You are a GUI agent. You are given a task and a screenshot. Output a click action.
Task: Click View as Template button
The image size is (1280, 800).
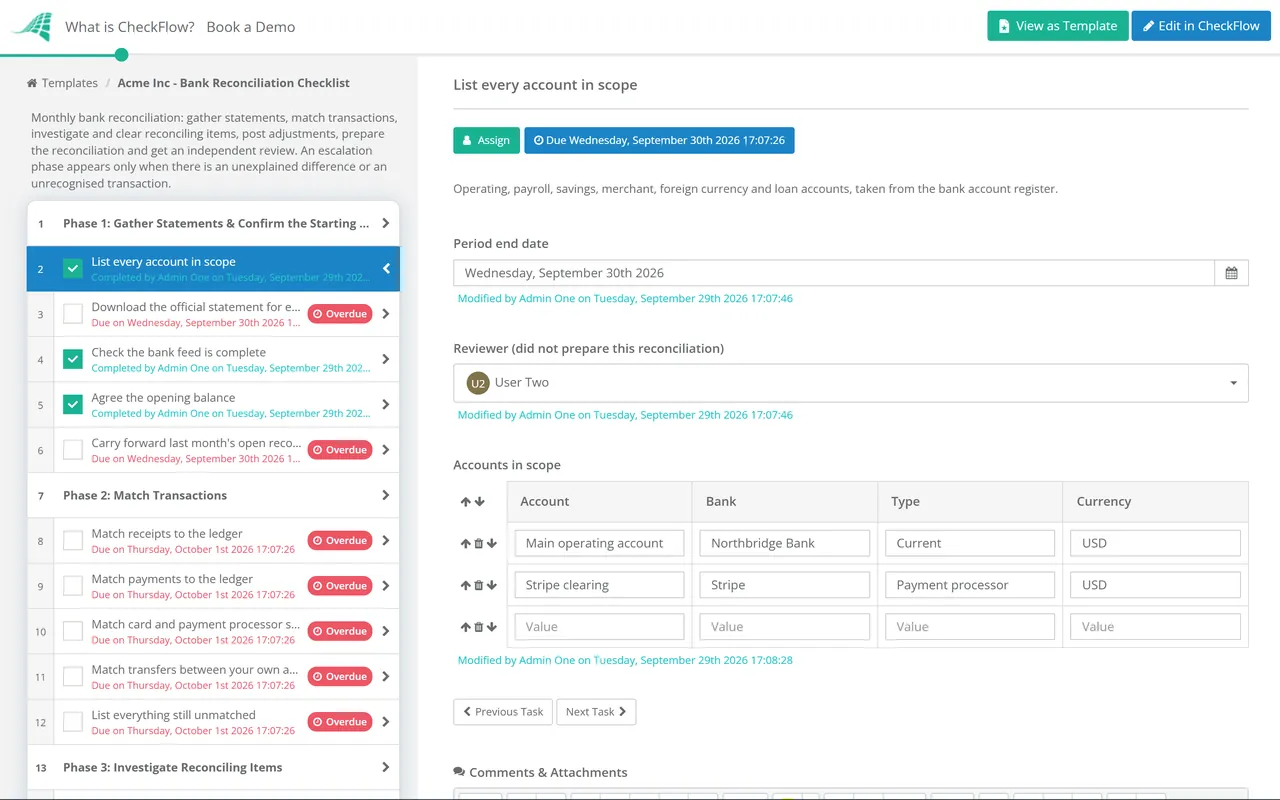point(1058,26)
